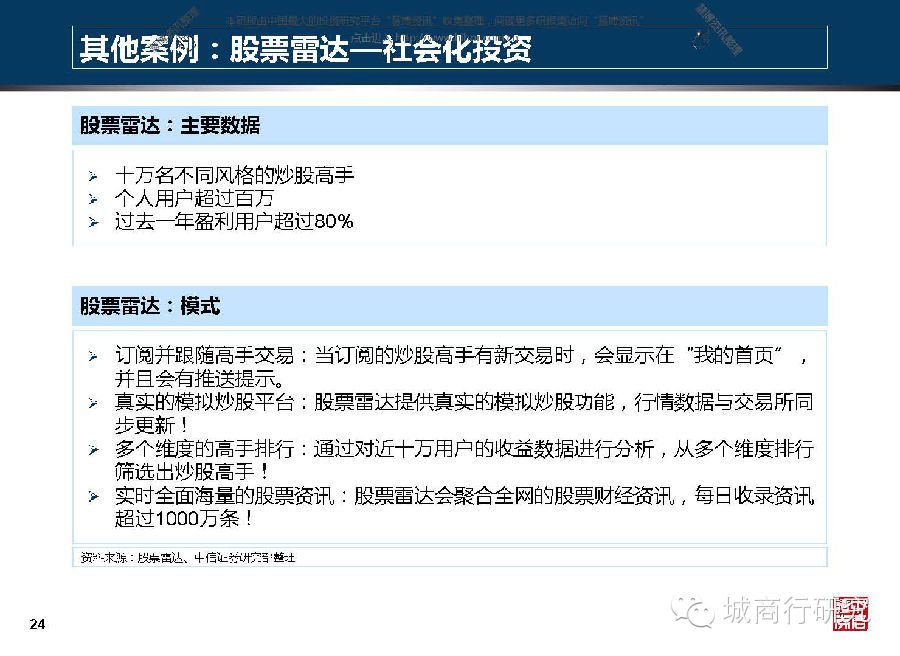
Task: Click the arrow bullet before 多个维度的高手排行
Action: [93, 449]
